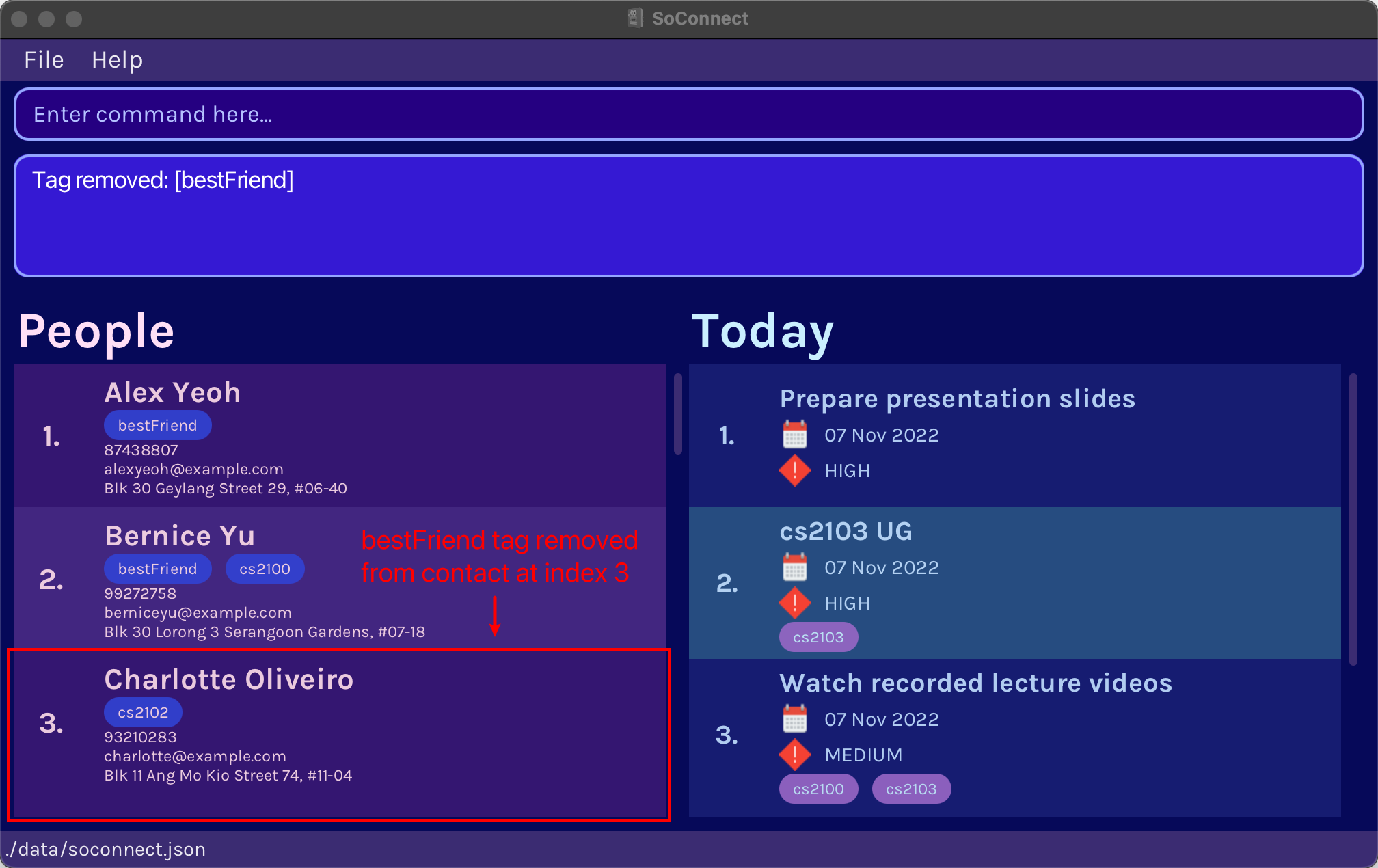Click Alex Yeoh's address Blk 30 Geylang Street
This screenshot has height=868, width=1378.
pyautogui.click(x=226, y=489)
